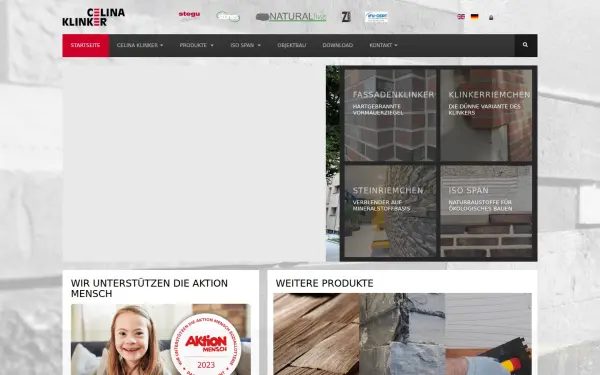Open the Klinkerriemchen tile

[x=486, y=115]
